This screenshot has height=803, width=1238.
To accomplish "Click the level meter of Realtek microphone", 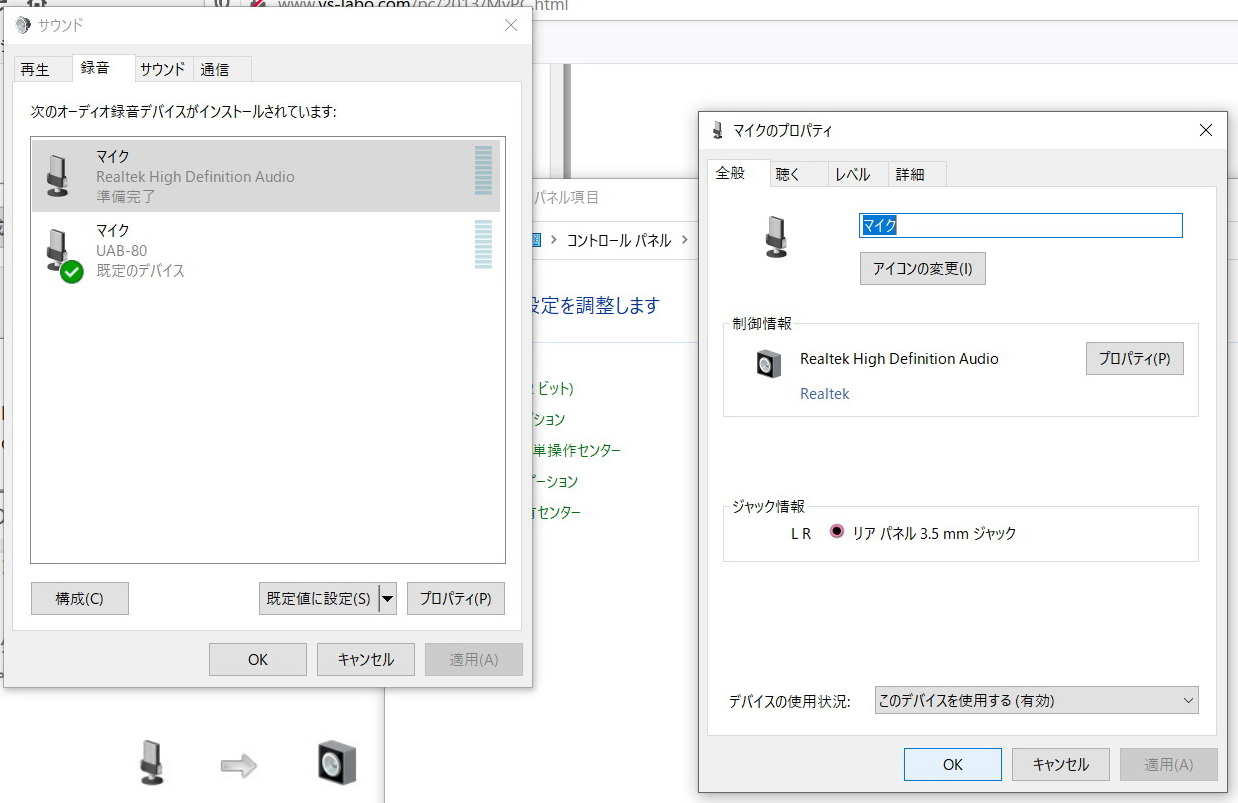I will [483, 171].
